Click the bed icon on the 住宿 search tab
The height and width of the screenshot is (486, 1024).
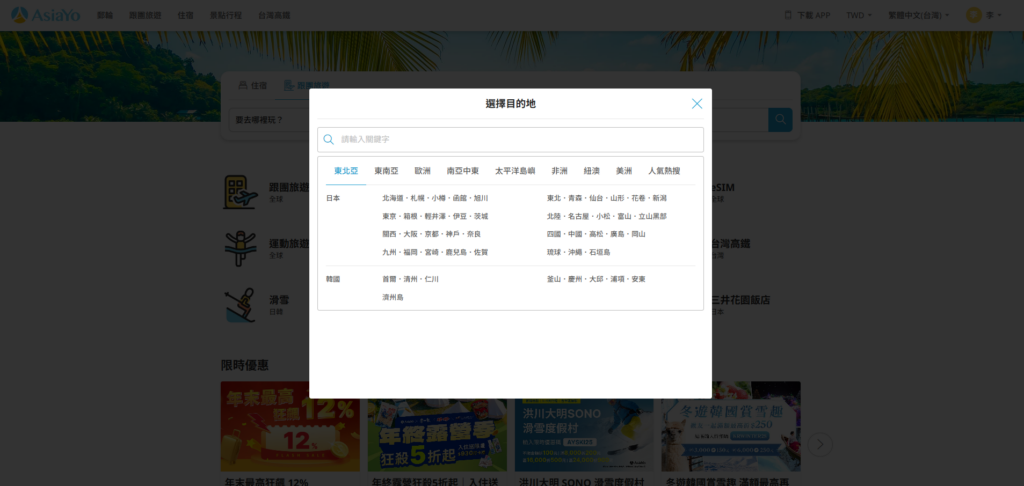pyautogui.click(x=243, y=86)
